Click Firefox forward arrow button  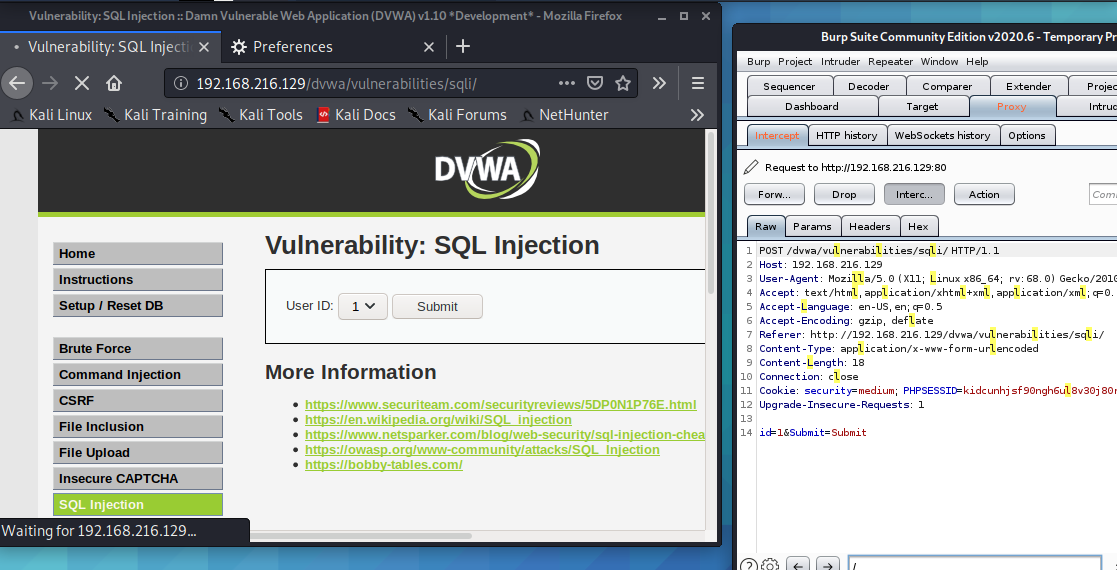(50, 83)
